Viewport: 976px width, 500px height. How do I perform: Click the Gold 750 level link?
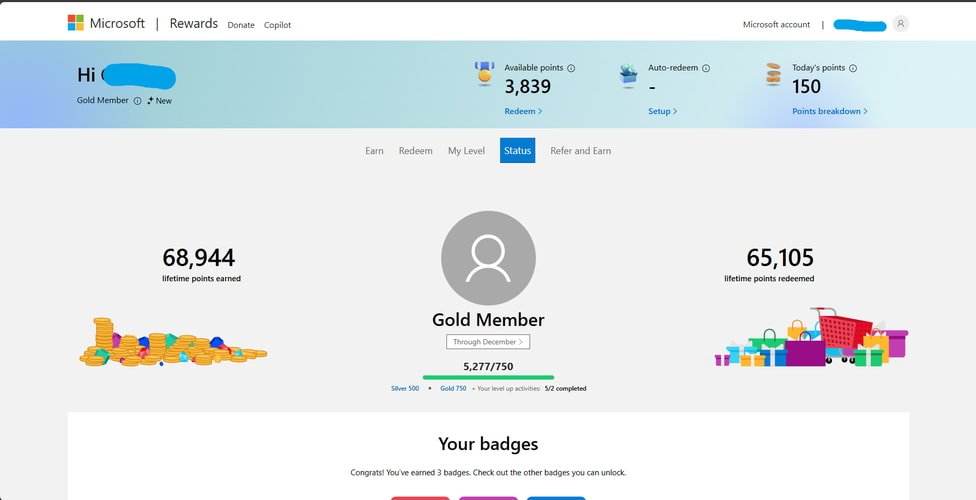pyautogui.click(x=453, y=389)
